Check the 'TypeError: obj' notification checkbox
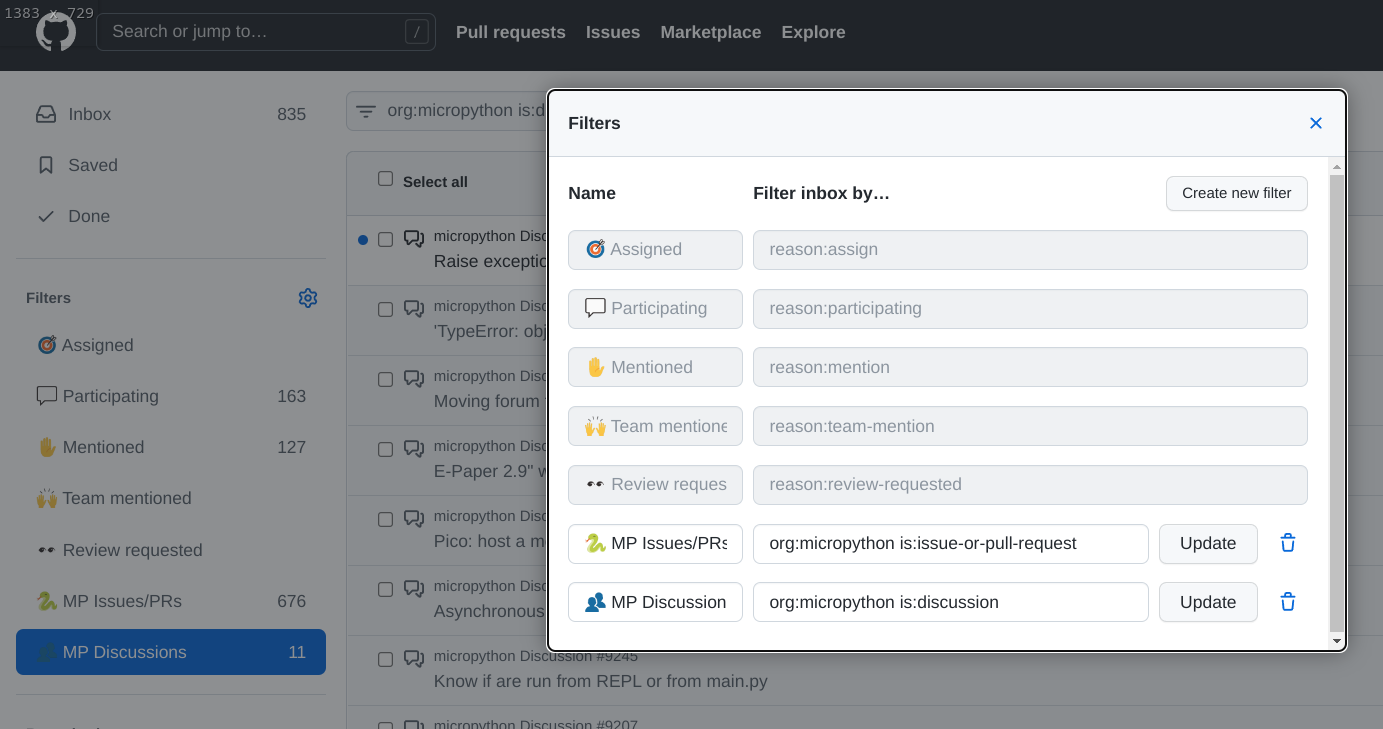This screenshot has width=1383, height=729. click(385, 310)
